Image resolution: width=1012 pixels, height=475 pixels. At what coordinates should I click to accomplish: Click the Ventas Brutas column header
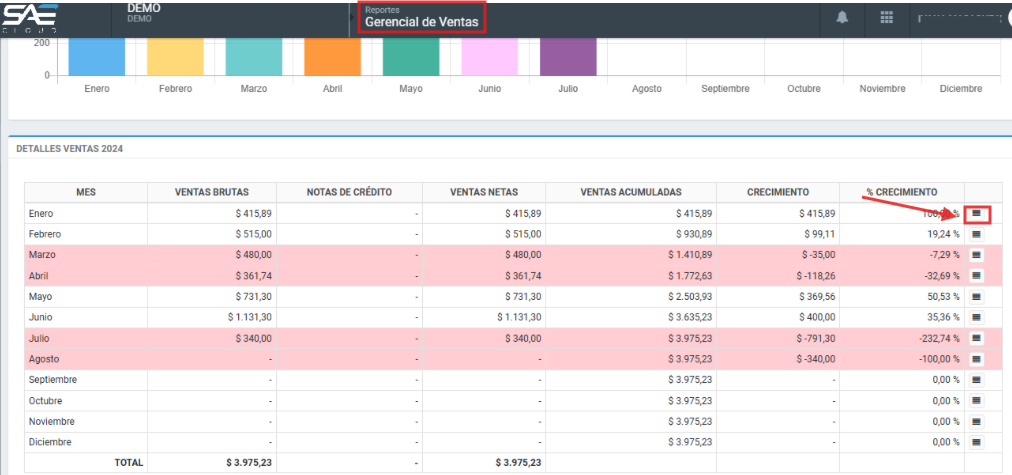[211, 192]
